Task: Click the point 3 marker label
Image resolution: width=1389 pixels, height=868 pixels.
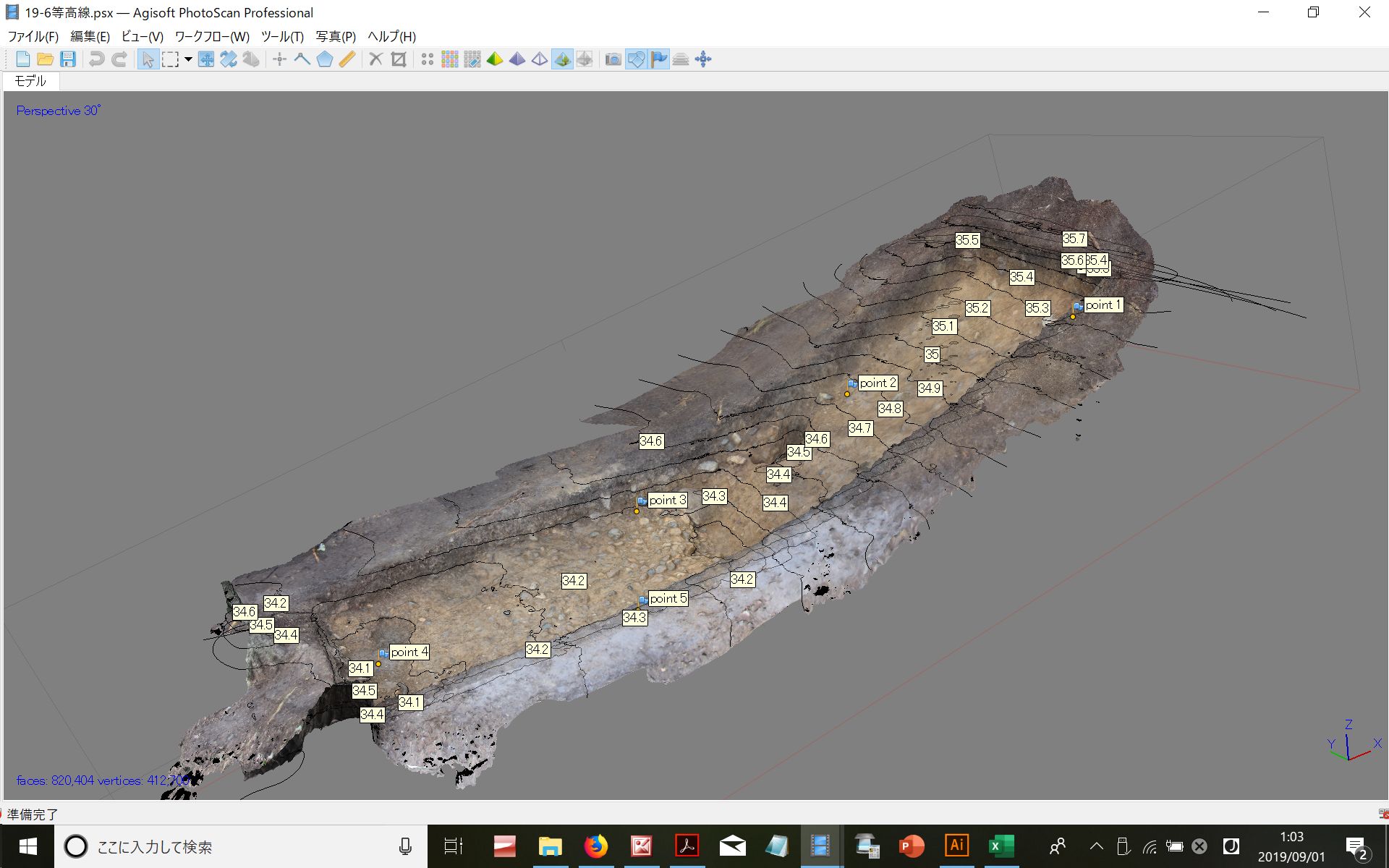Action: [666, 500]
